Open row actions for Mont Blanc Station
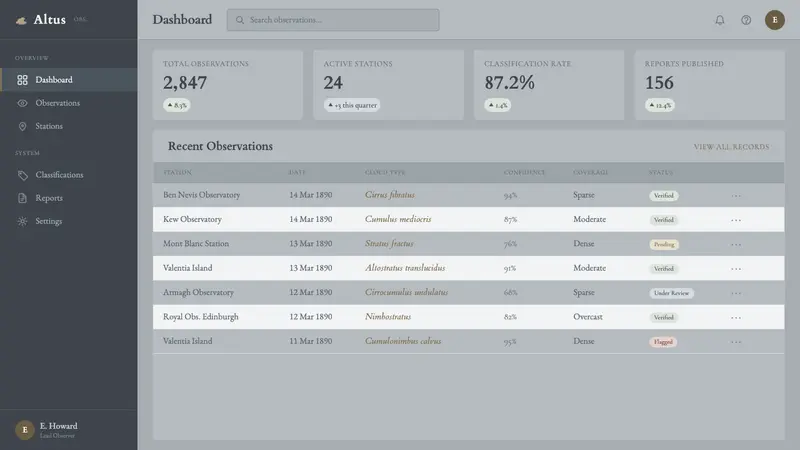The width and height of the screenshot is (800, 450). pyautogui.click(x=736, y=244)
